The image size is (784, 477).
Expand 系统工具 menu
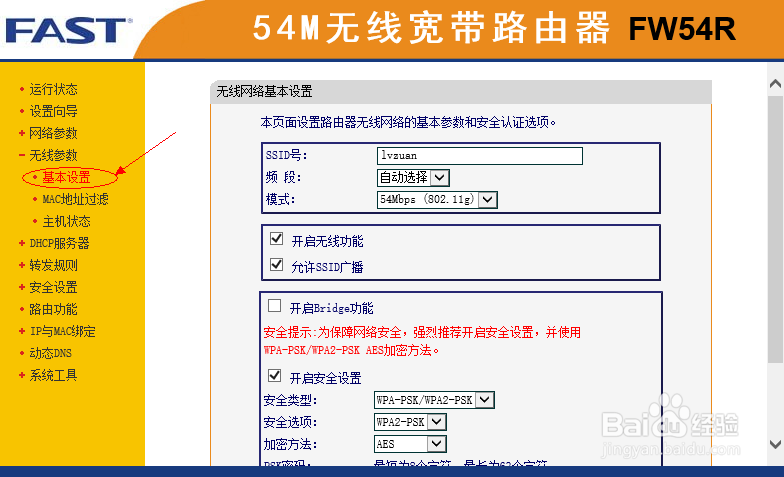pyautogui.click(x=53, y=375)
